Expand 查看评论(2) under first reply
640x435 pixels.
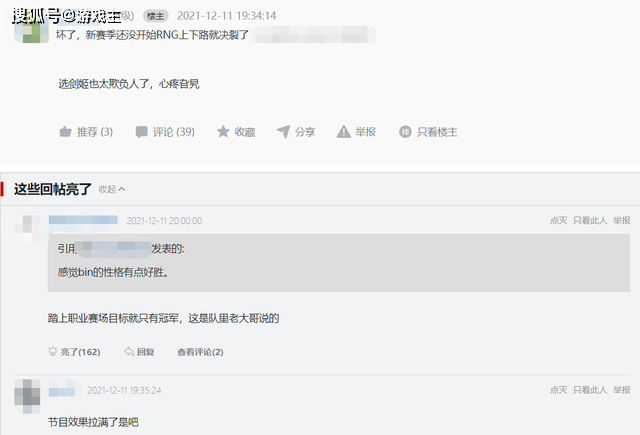tap(200, 352)
